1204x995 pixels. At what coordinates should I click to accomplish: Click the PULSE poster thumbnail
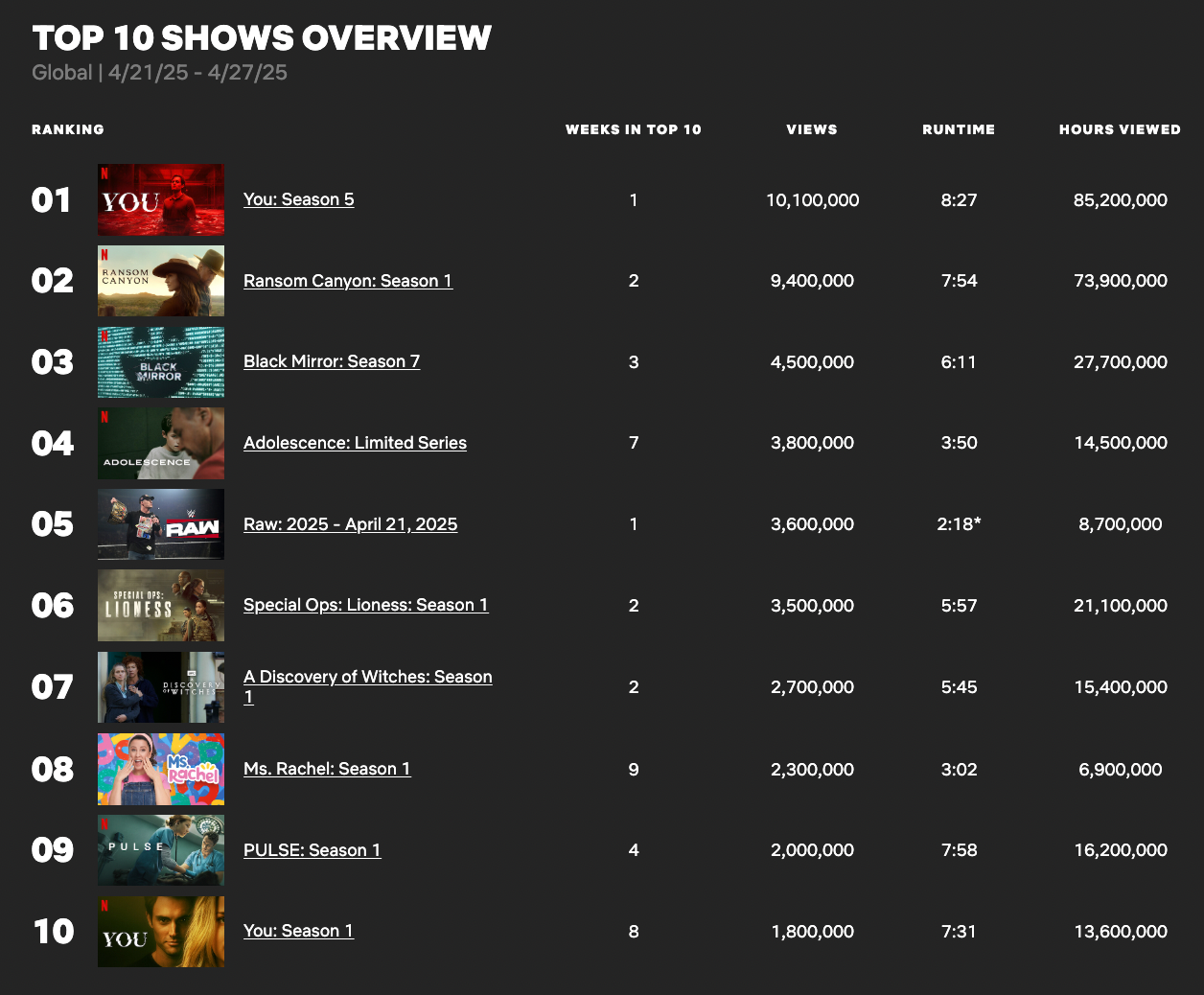click(x=161, y=850)
